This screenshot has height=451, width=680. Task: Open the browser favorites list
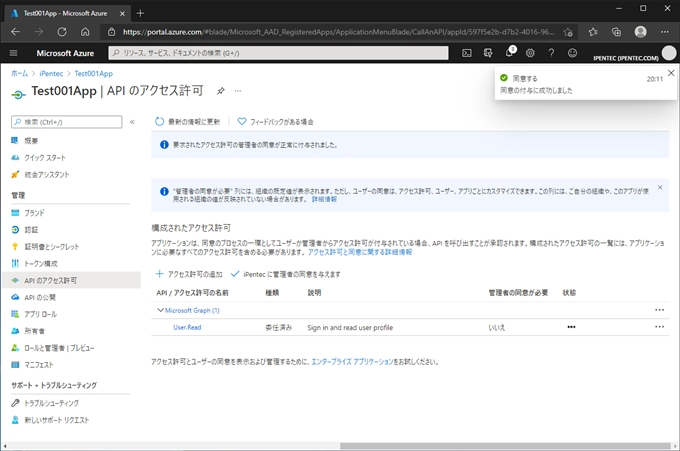(x=593, y=32)
